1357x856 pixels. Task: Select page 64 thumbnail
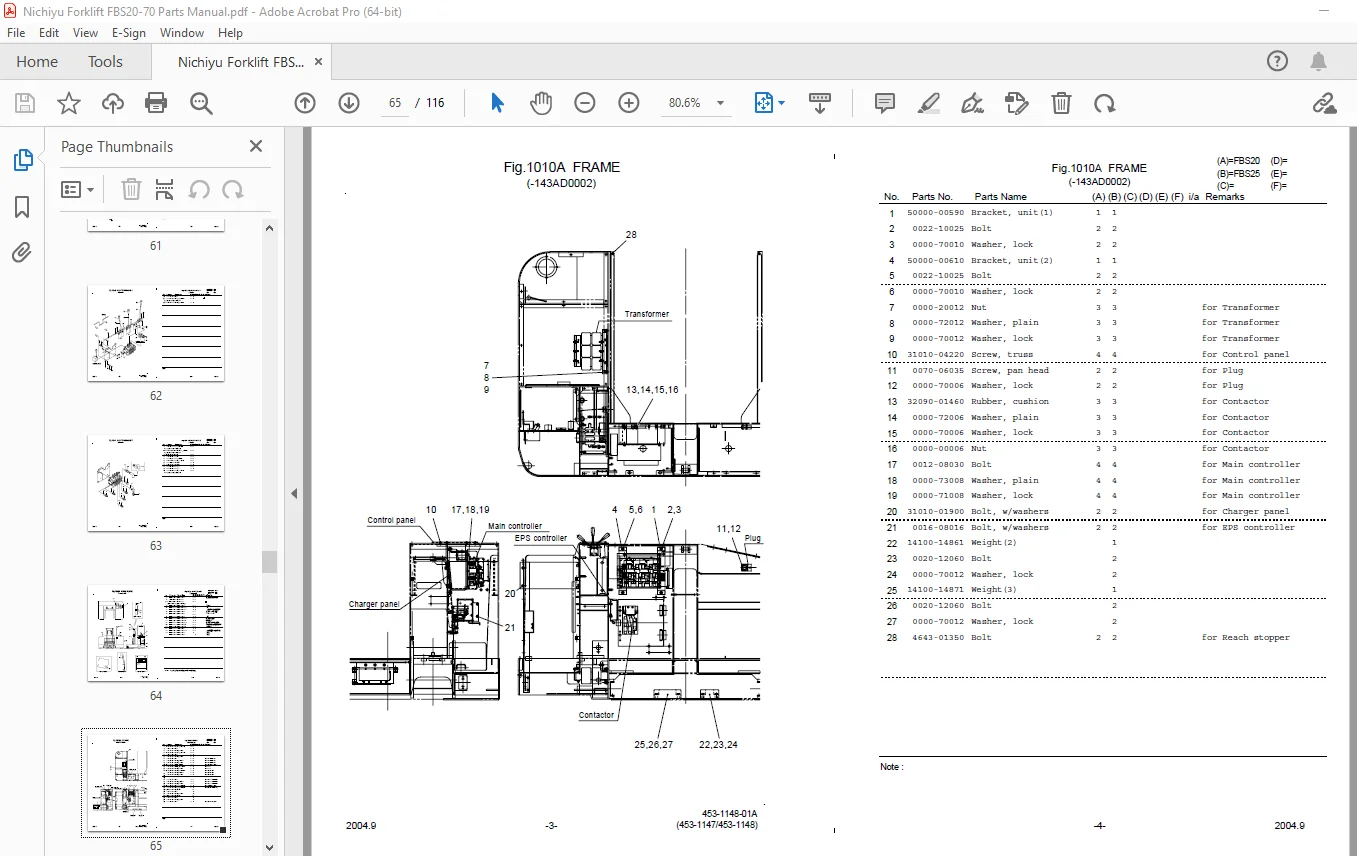tap(155, 634)
